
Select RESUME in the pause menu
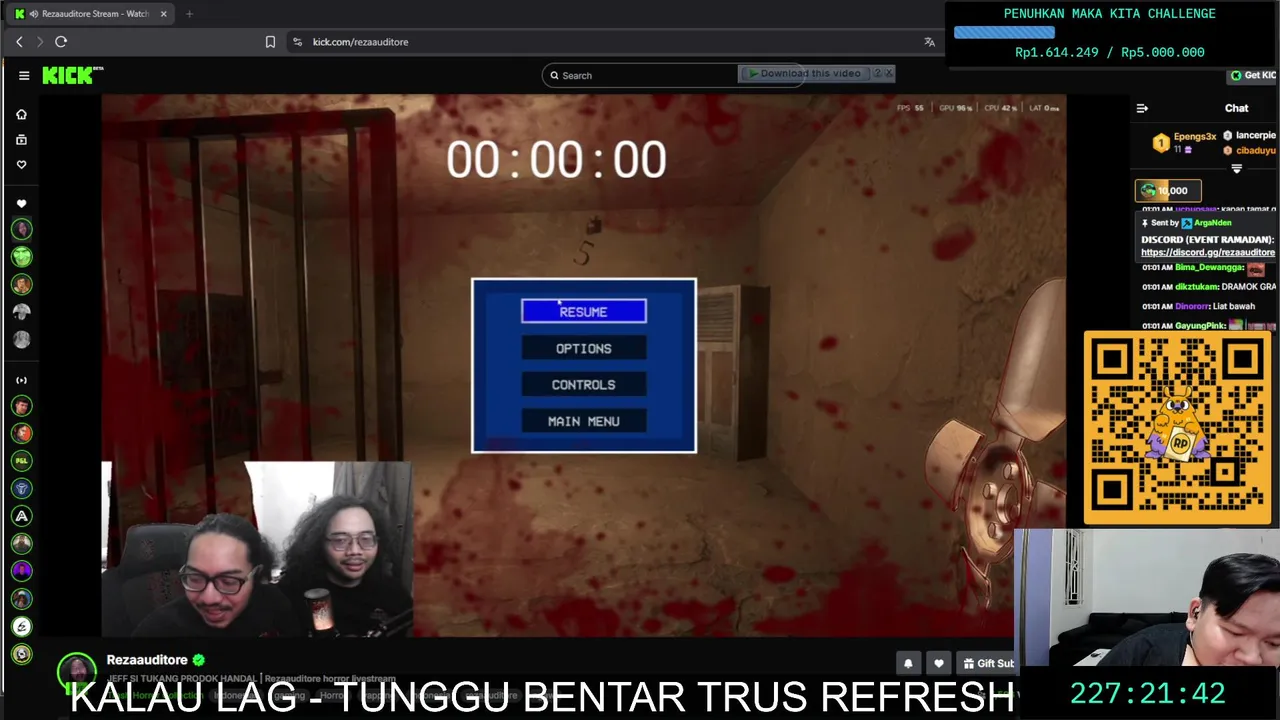click(x=583, y=312)
